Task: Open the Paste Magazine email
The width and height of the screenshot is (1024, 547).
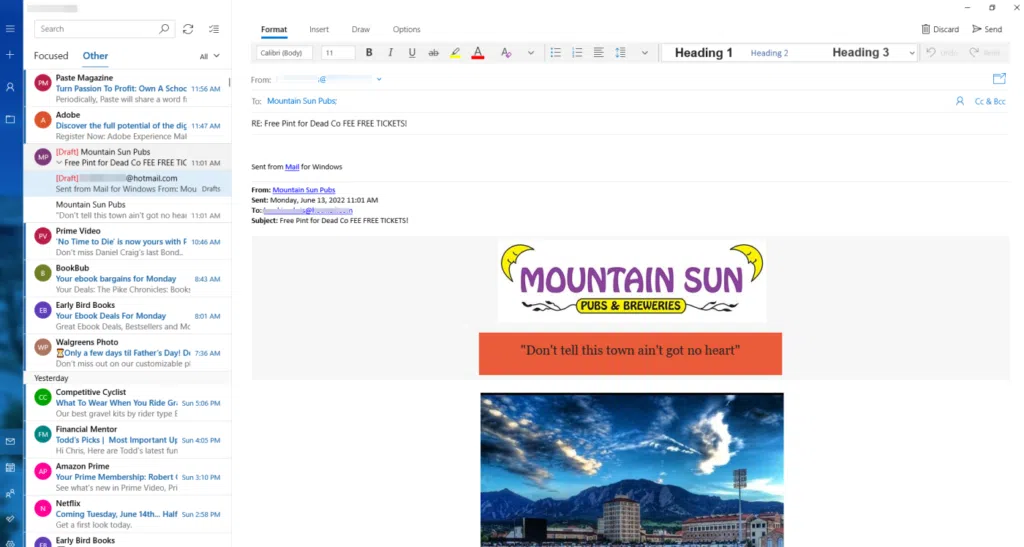Action: pyautogui.click(x=127, y=88)
